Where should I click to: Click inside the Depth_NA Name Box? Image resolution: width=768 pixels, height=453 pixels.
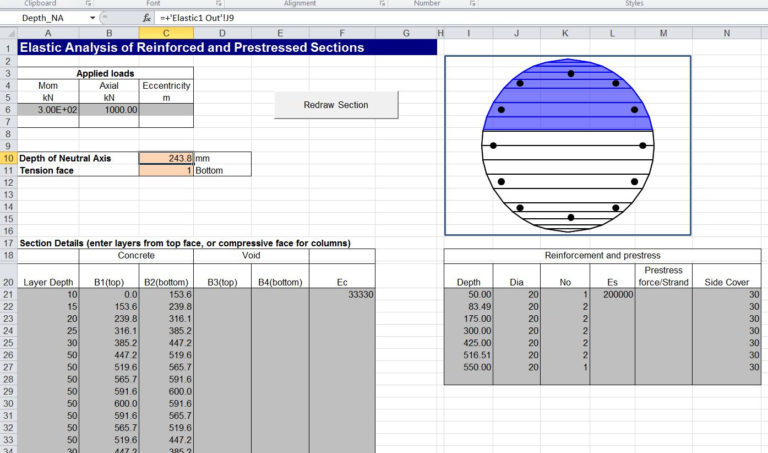[x=45, y=18]
